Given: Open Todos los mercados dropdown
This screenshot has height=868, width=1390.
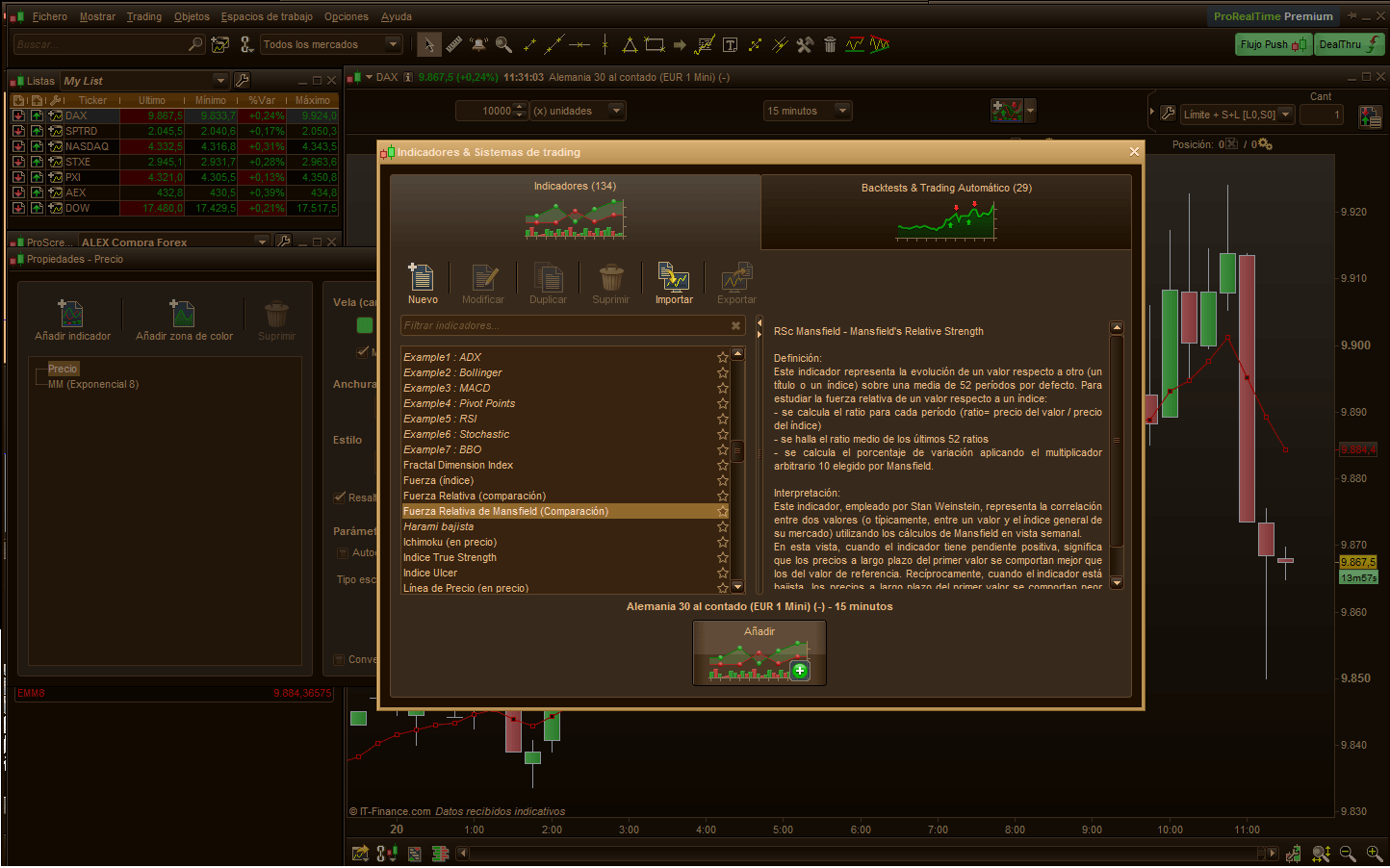Looking at the screenshot, I should [x=331, y=44].
